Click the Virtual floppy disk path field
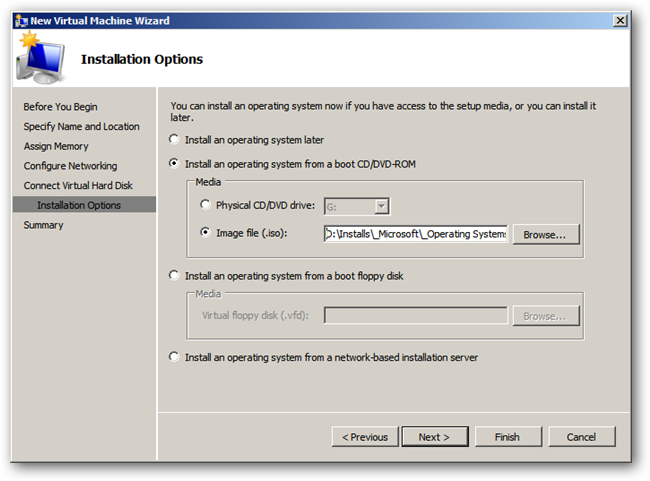The height and width of the screenshot is (481, 650). click(416, 316)
